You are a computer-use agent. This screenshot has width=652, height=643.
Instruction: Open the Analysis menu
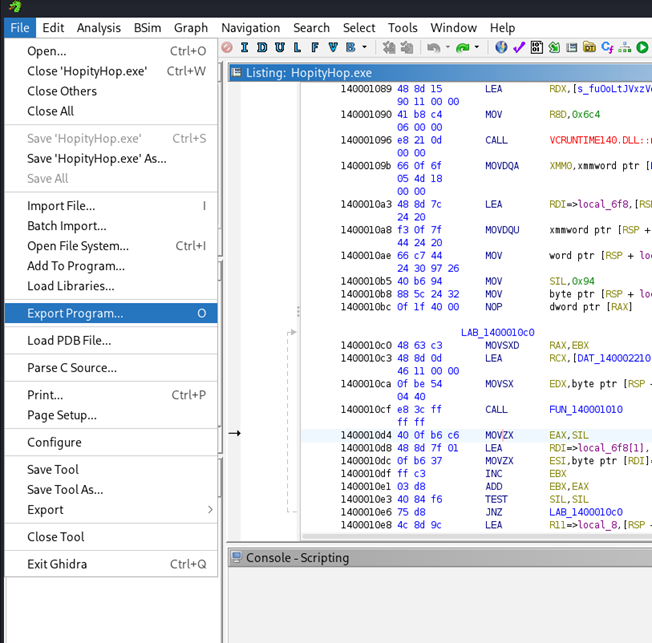(x=99, y=27)
